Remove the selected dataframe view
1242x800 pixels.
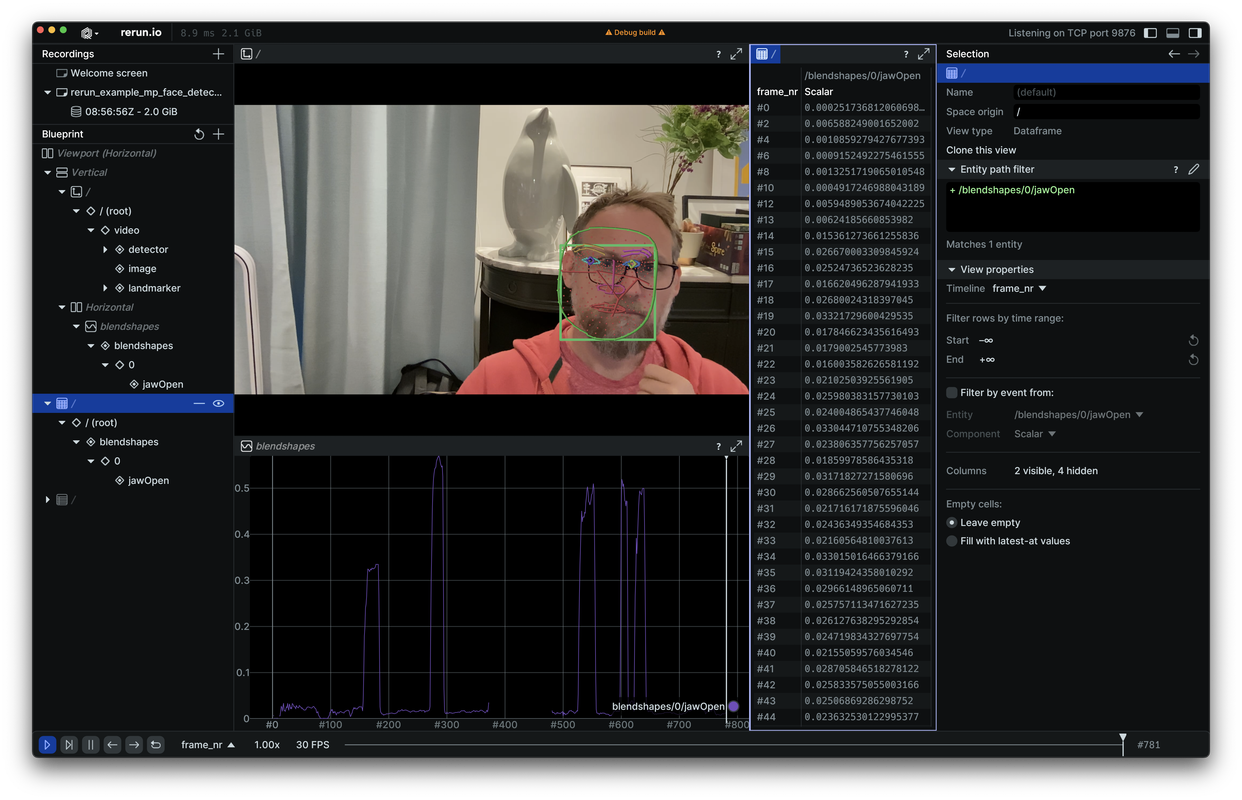(199, 403)
